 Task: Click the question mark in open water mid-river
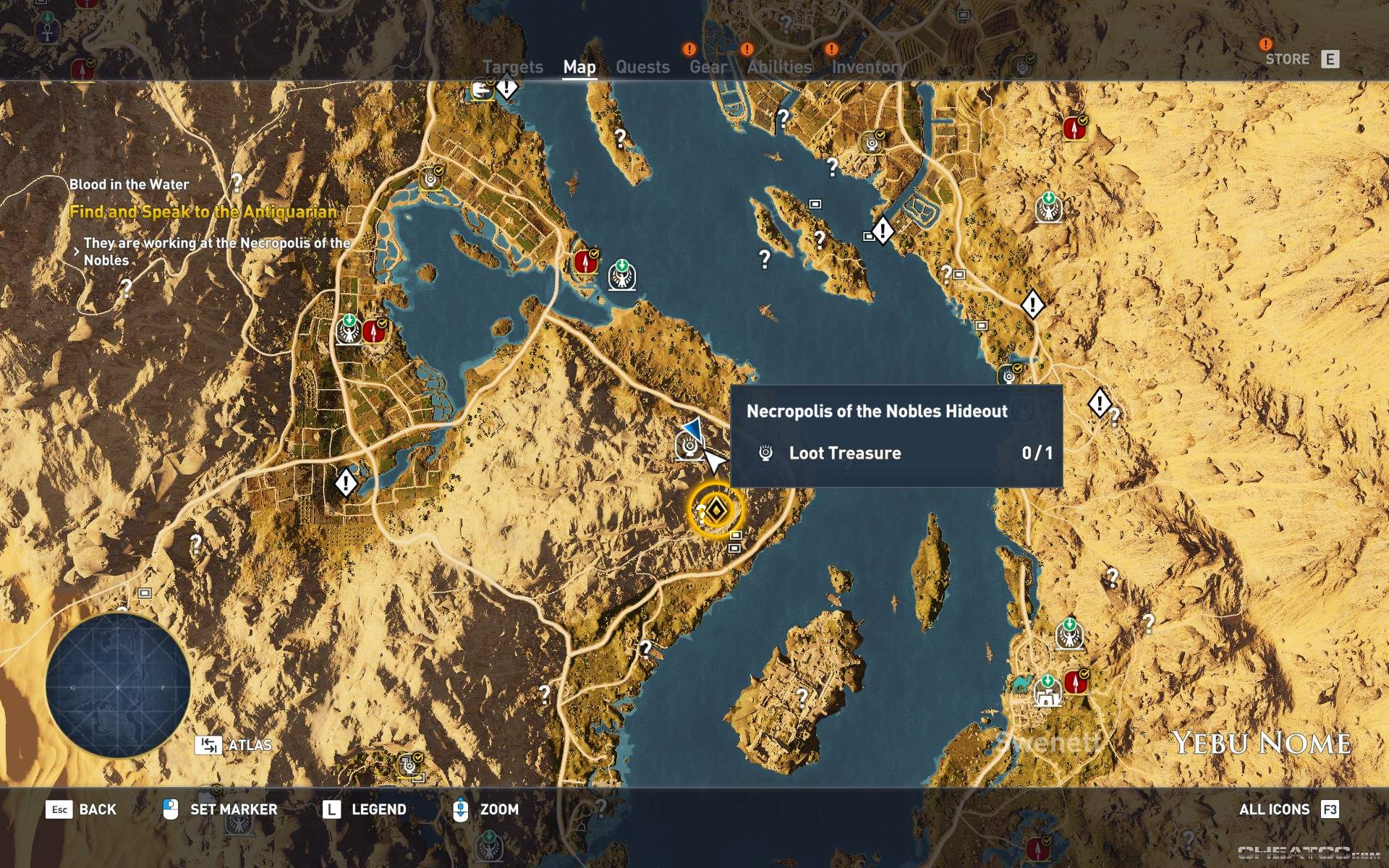765,258
